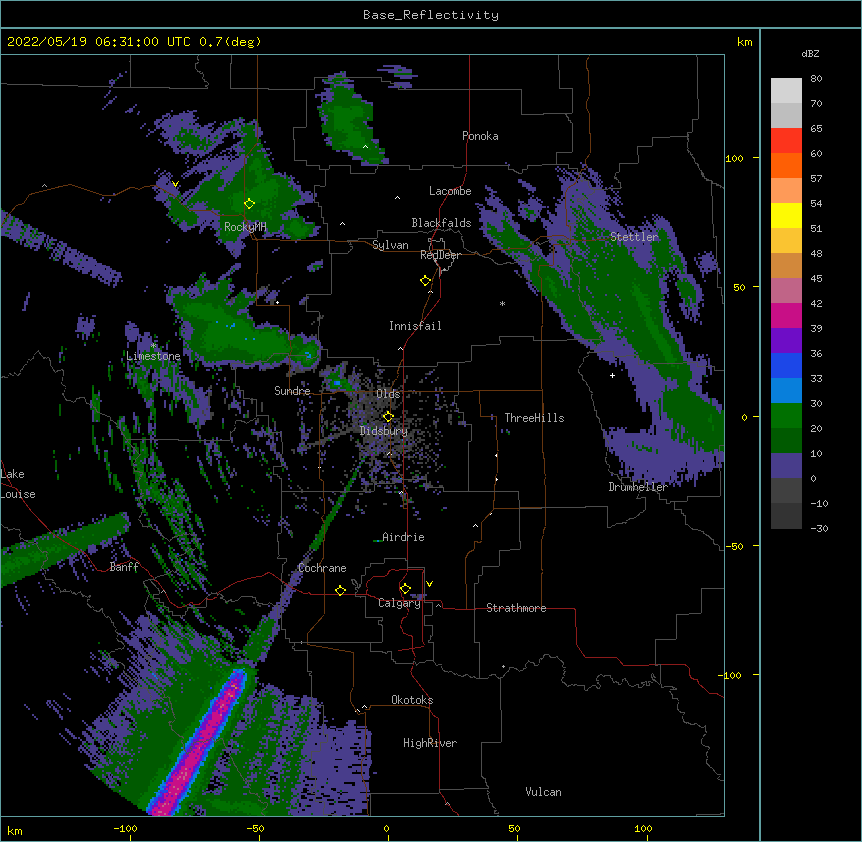Click the -100 label on bottom km axis
Image resolution: width=862 pixels, height=842 pixels.
125,828
